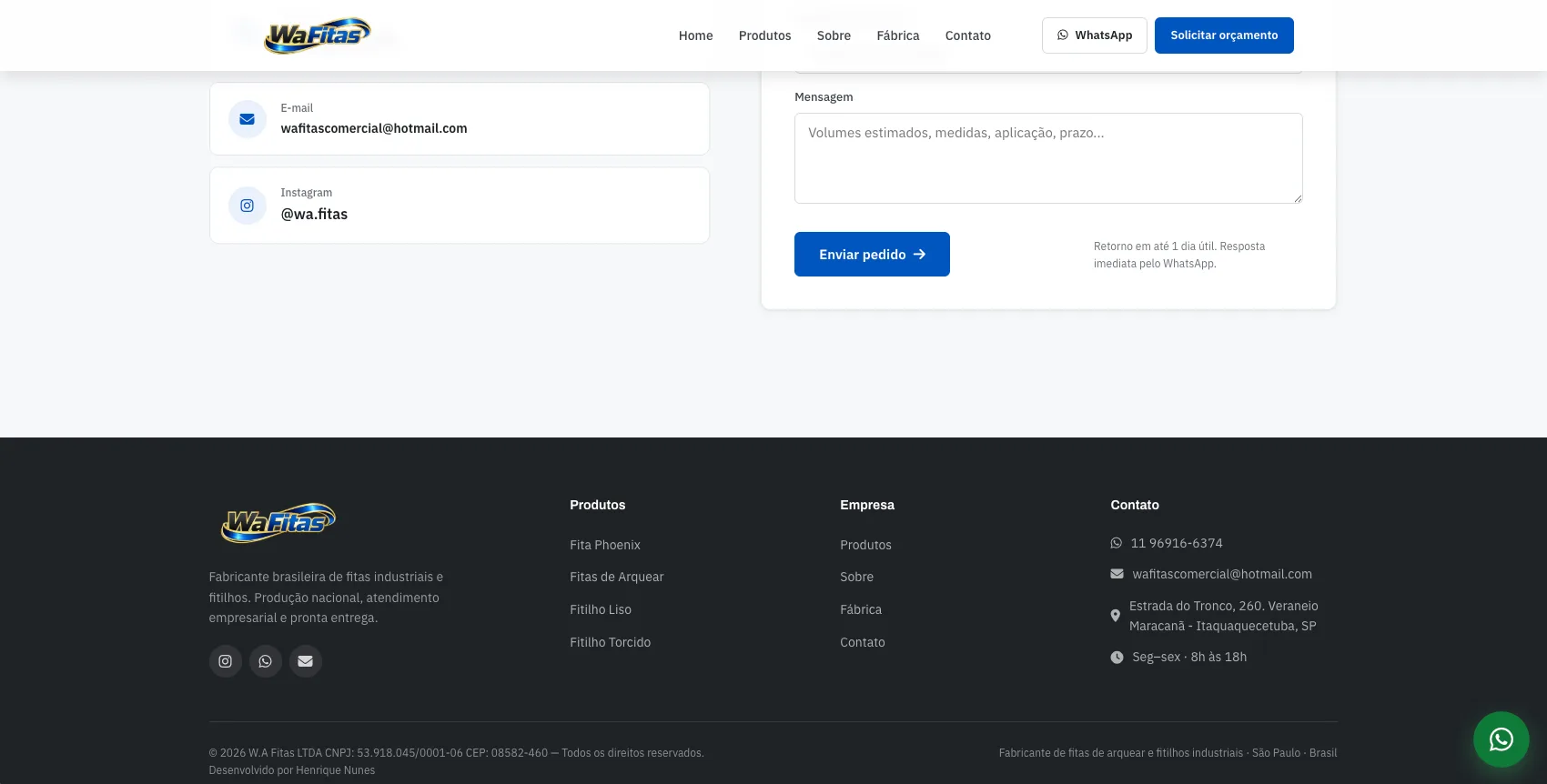Click the map pin icon beside the address
The image size is (1547, 784).
point(1116,616)
